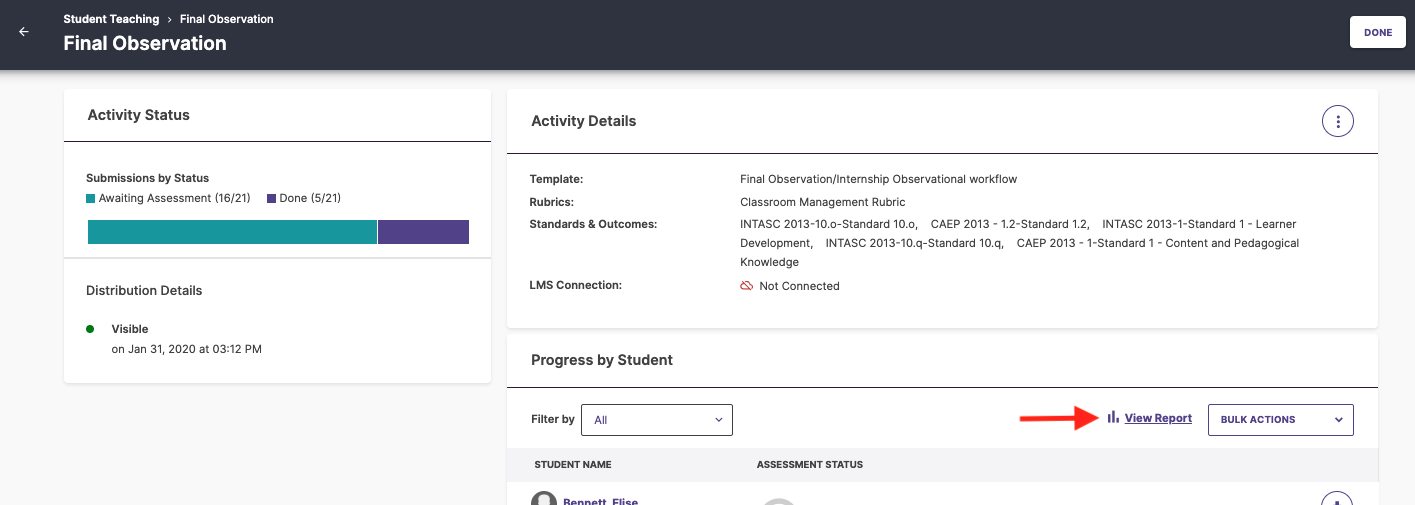Click the Jan 31, 2020 date text

(x=186, y=349)
